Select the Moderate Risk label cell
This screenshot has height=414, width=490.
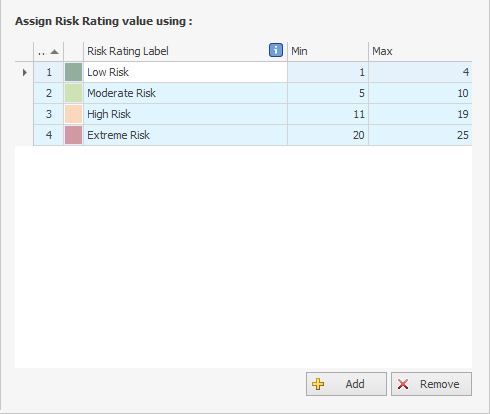pos(185,93)
